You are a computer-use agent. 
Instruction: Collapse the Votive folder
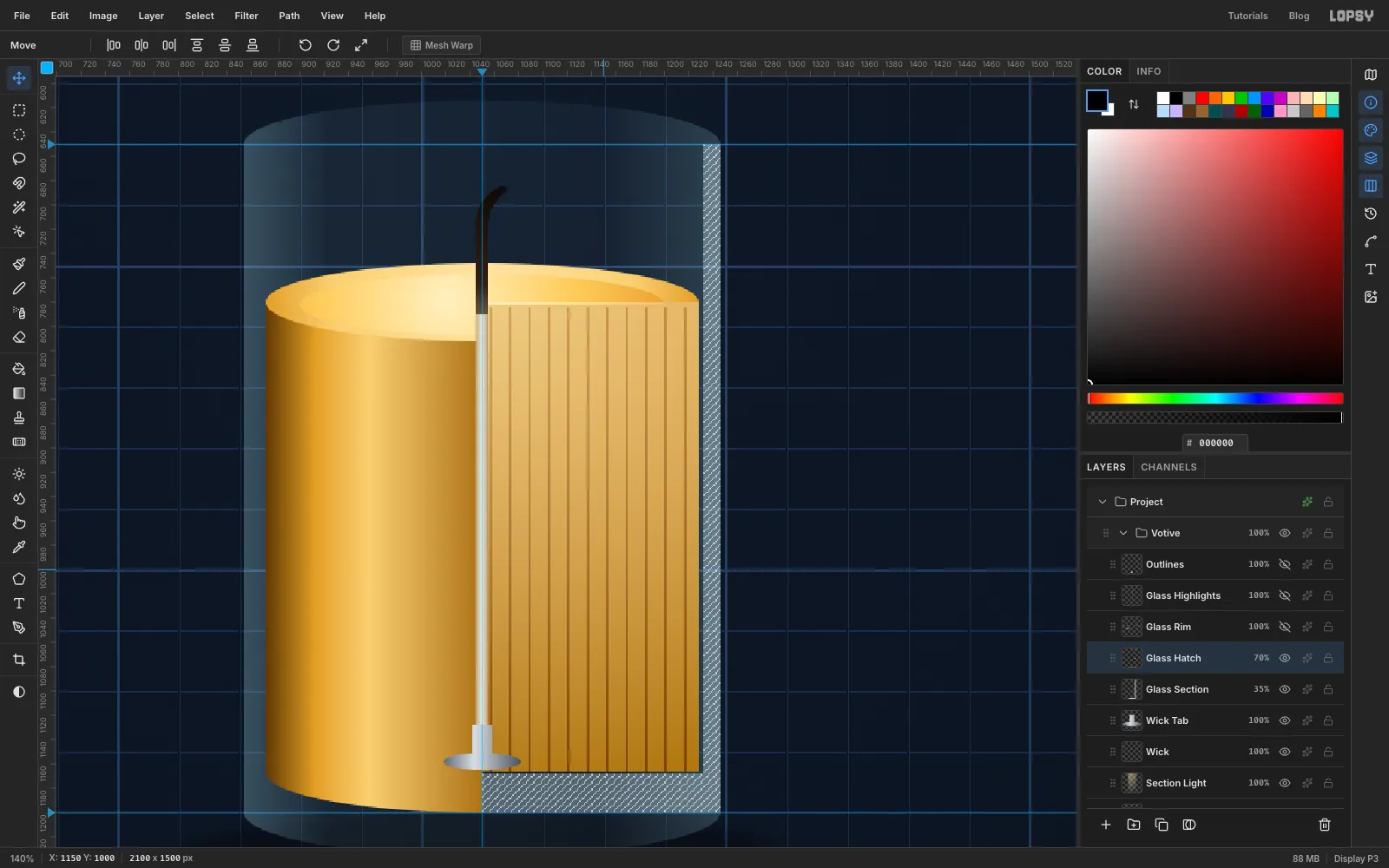1123,533
